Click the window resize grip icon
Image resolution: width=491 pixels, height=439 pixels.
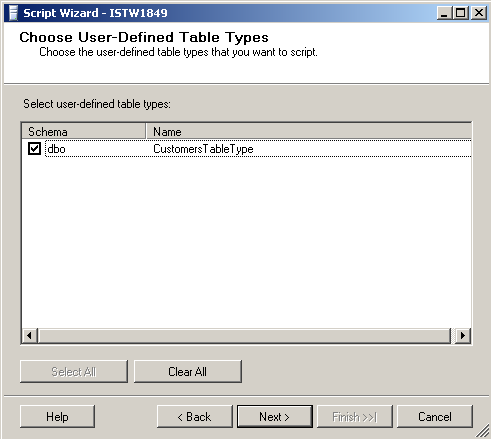[482, 431]
